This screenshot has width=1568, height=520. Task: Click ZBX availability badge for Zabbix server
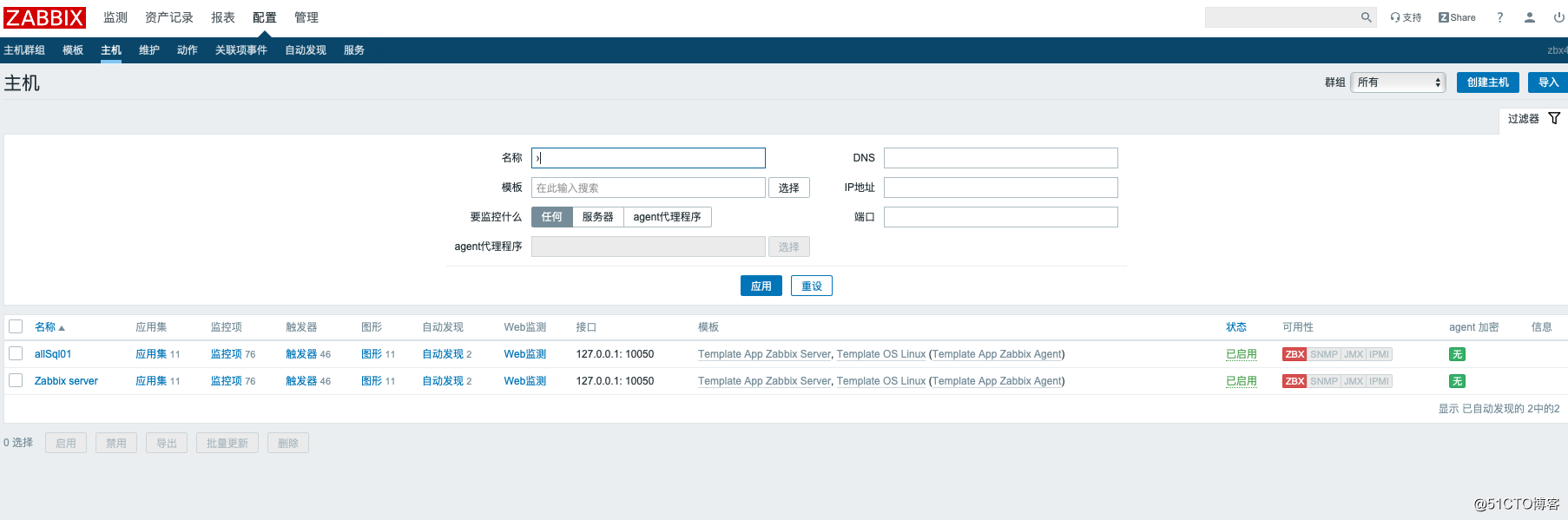1295,381
